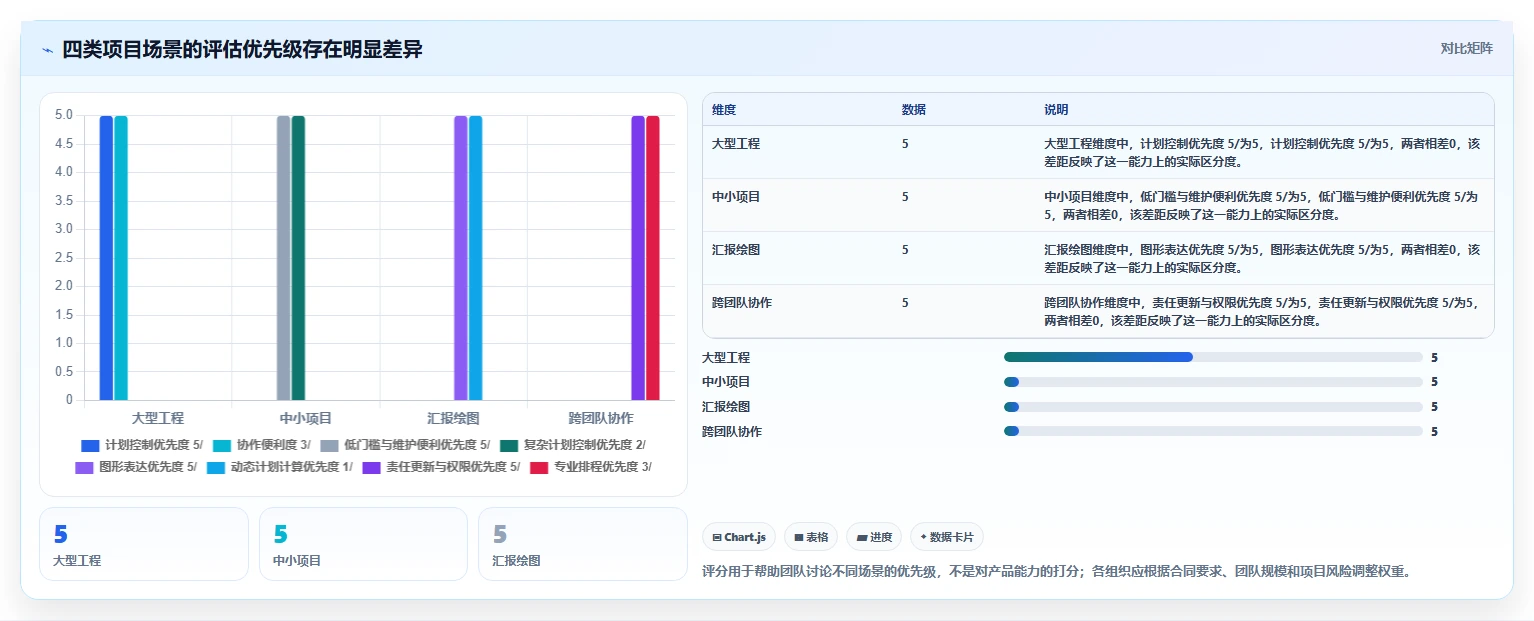Click the Chart.js chip
This screenshot has height=621, width=1534.
pos(739,537)
